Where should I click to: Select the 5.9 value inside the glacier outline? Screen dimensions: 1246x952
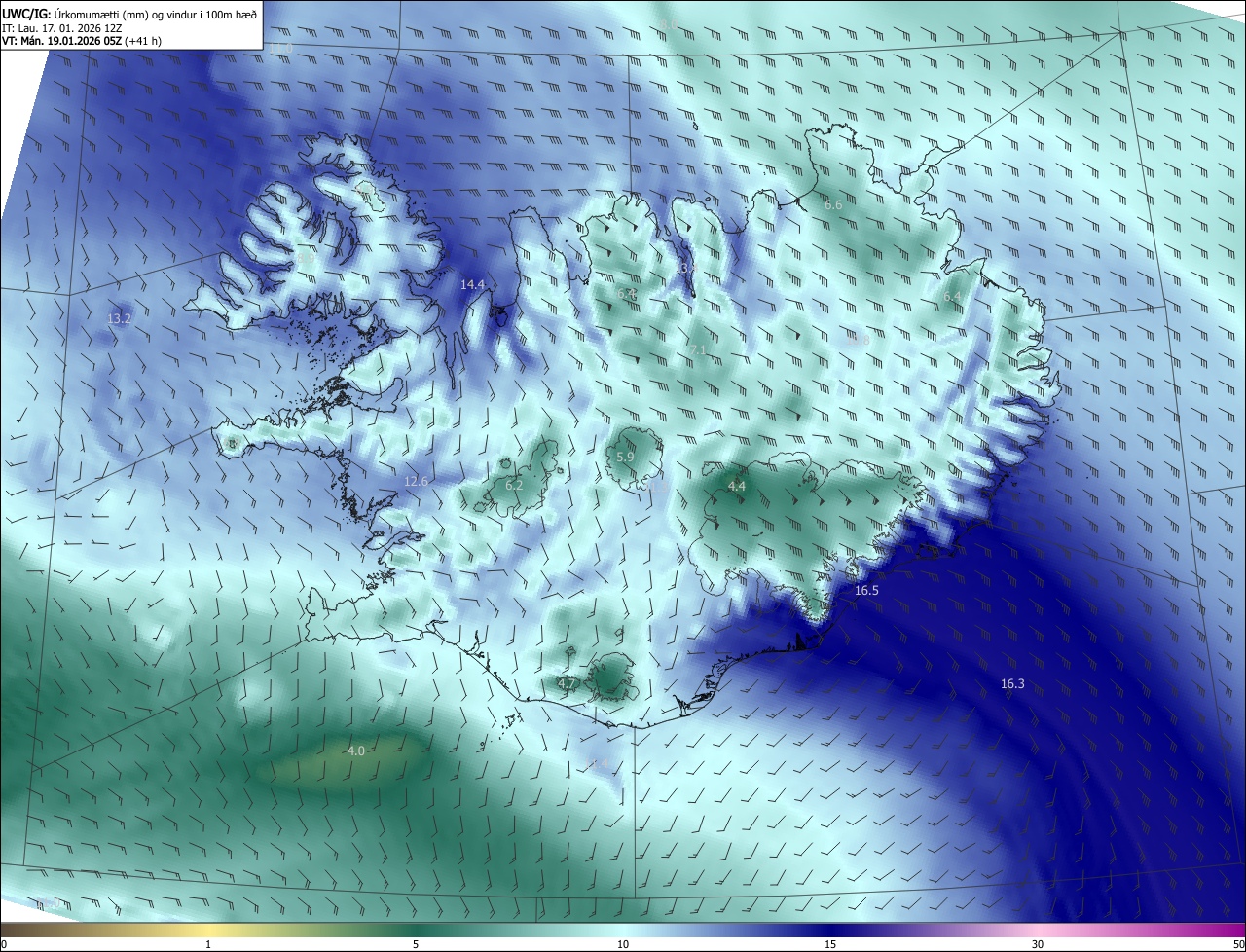coord(626,457)
